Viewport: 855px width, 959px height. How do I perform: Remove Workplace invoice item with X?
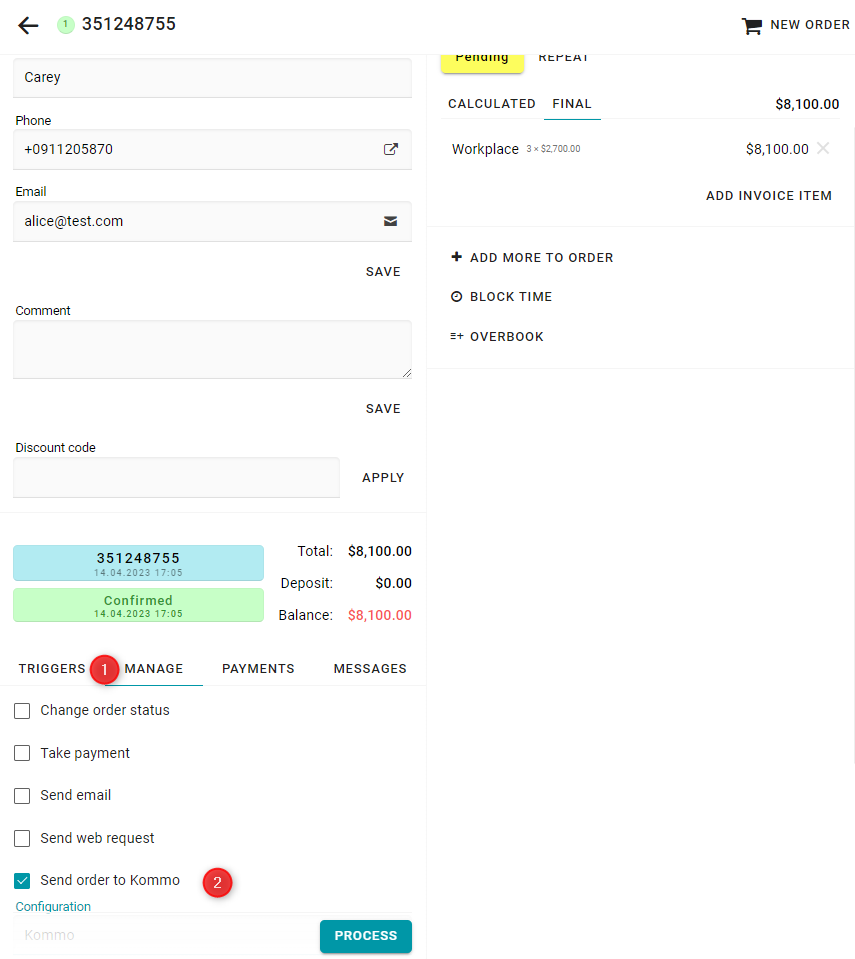[823, 149]
